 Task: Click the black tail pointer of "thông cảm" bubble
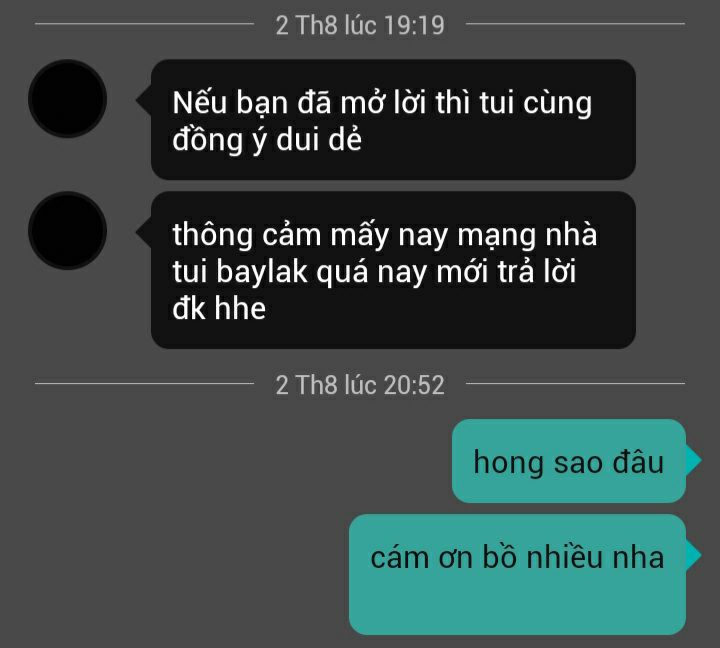(144, 232)
